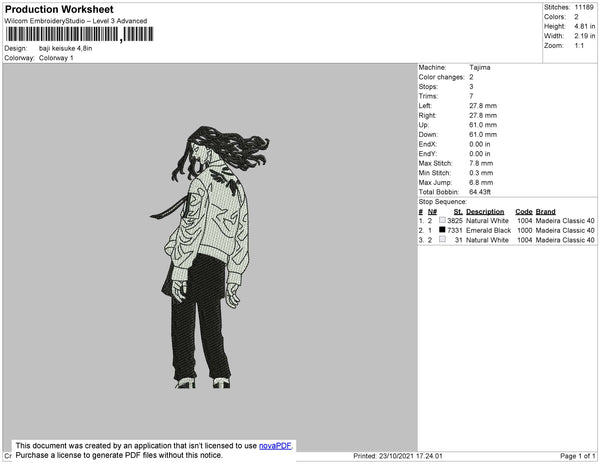Select the Wilcom EmbroideryStudio subtitle text
The width and height of the screenshot is (600, 464).
[x=76, y=21]
